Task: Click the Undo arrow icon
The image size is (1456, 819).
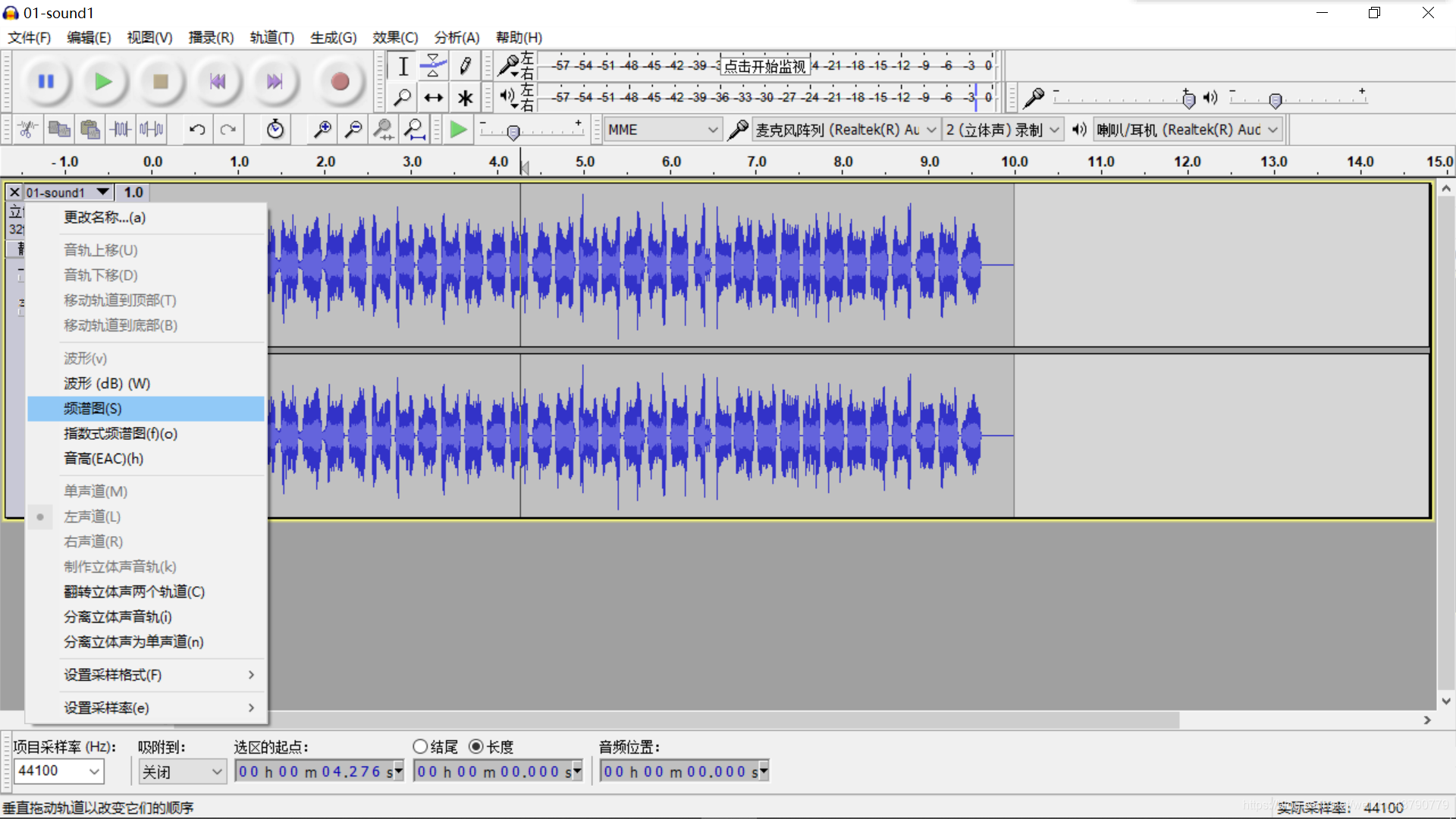Action: 197,130
